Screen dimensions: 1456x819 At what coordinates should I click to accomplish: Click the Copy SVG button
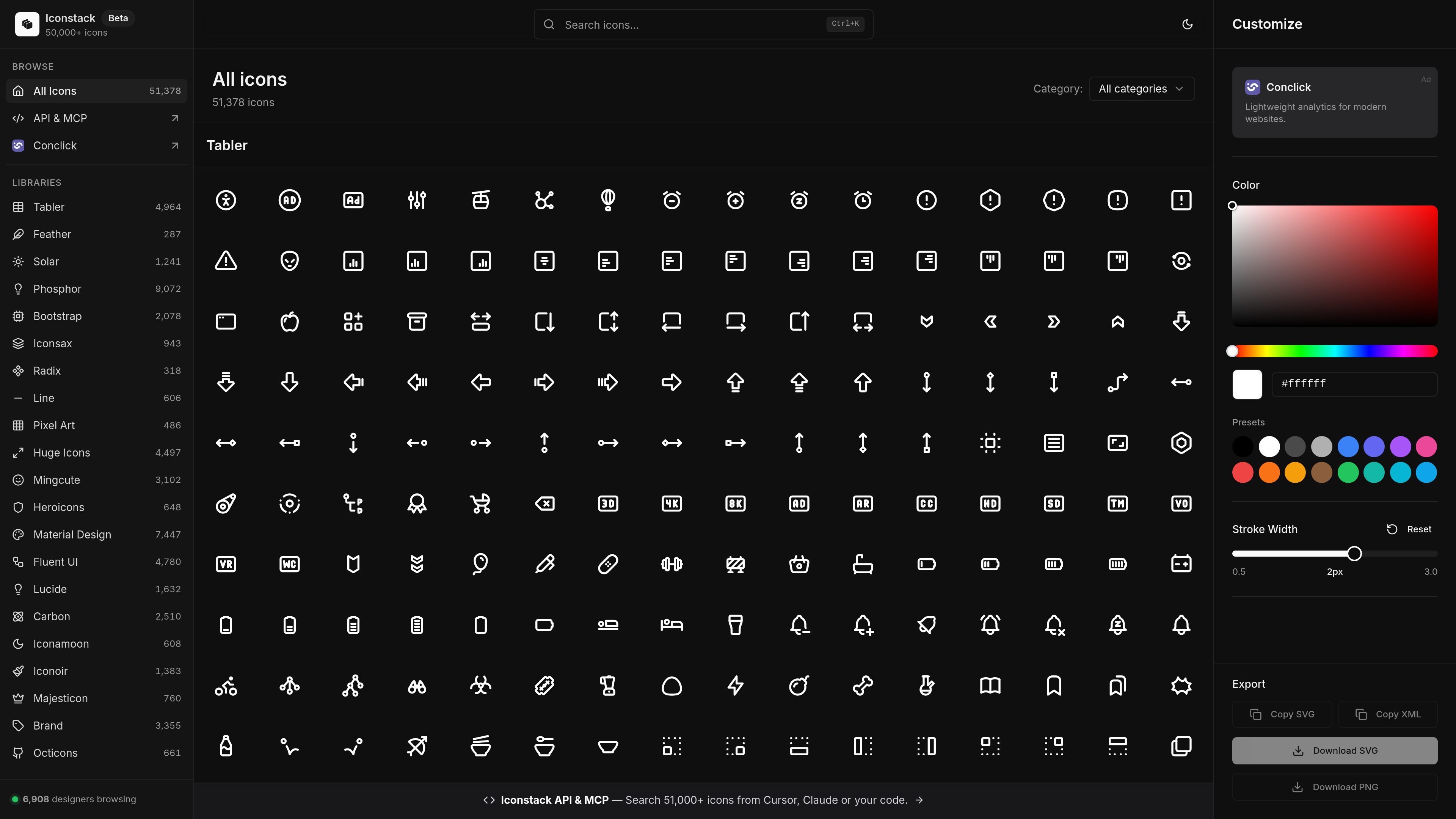click(1282, 714)
